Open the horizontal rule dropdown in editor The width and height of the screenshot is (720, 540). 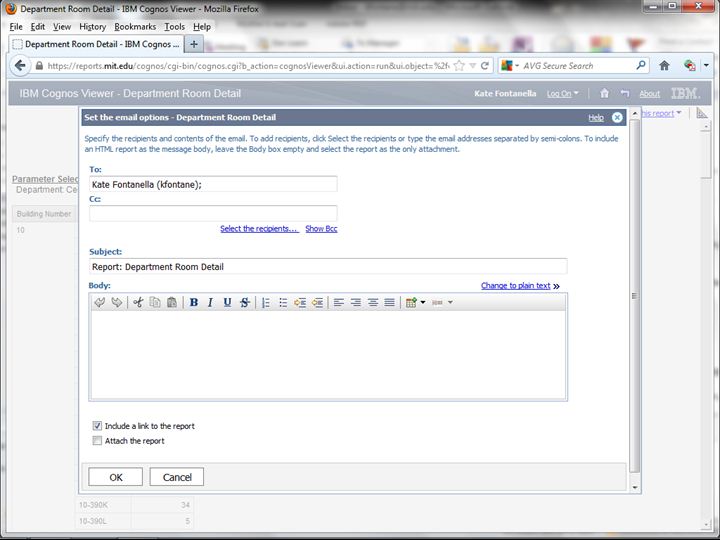[442, 302]
